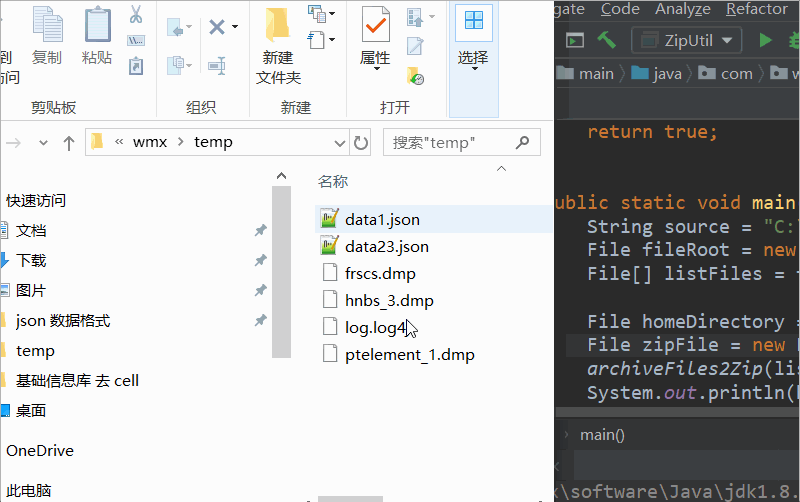The width and height of the screenshot is (800, 502).
Task: Open the Code menu in IntelliJ
Action: pyautogui.click(x=620, y=9)
